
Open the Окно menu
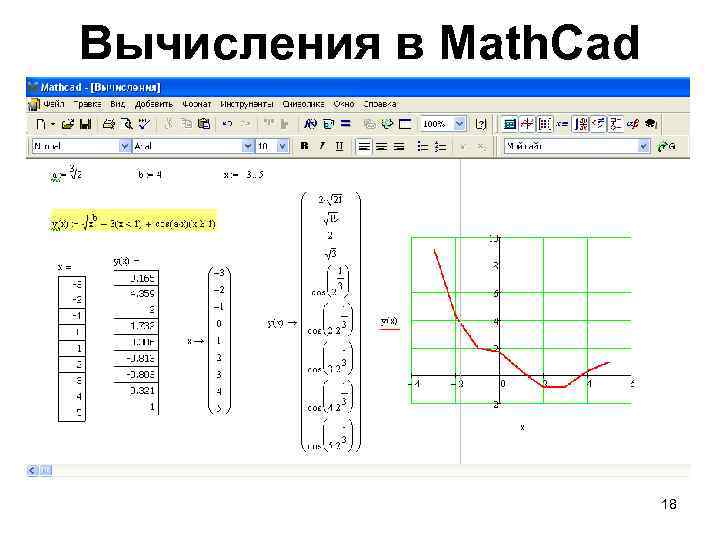click(x=344, y=104)
